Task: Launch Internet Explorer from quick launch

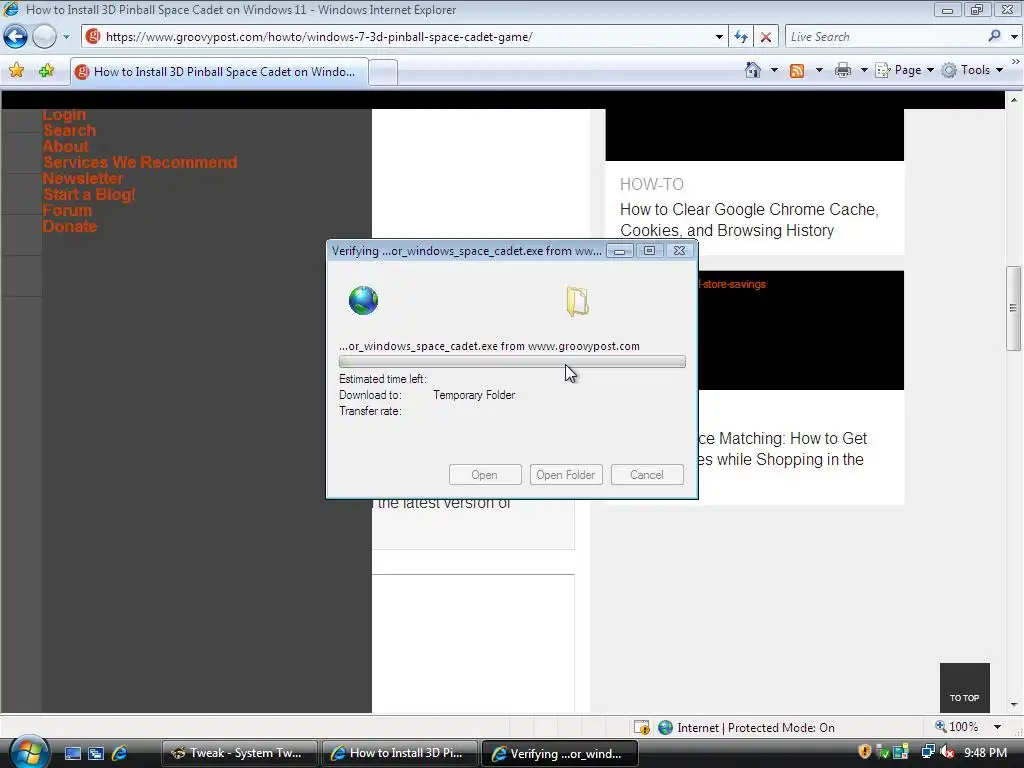Action: click(120, 754)
